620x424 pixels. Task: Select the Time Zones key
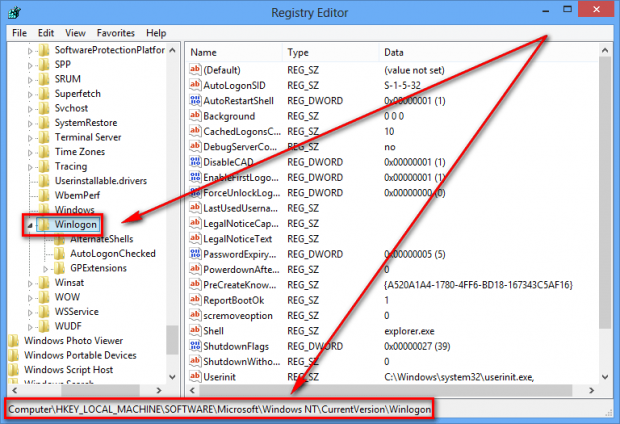coord(79,152)
